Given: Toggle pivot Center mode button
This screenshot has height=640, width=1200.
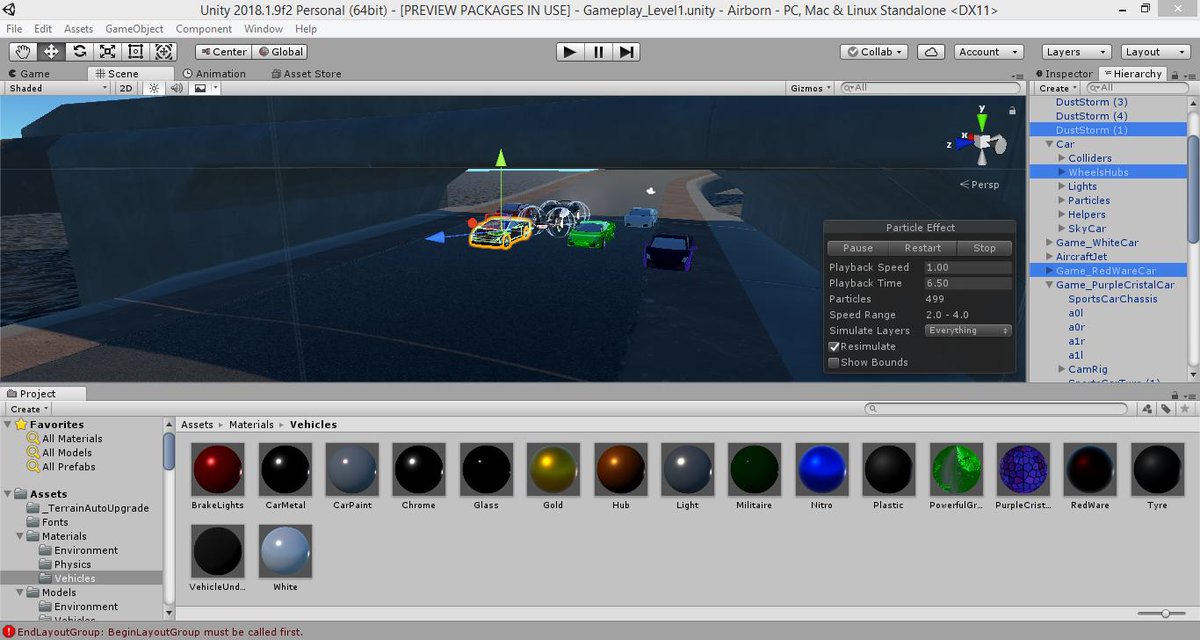Looking at the screenshot, I should pos(223,52).
